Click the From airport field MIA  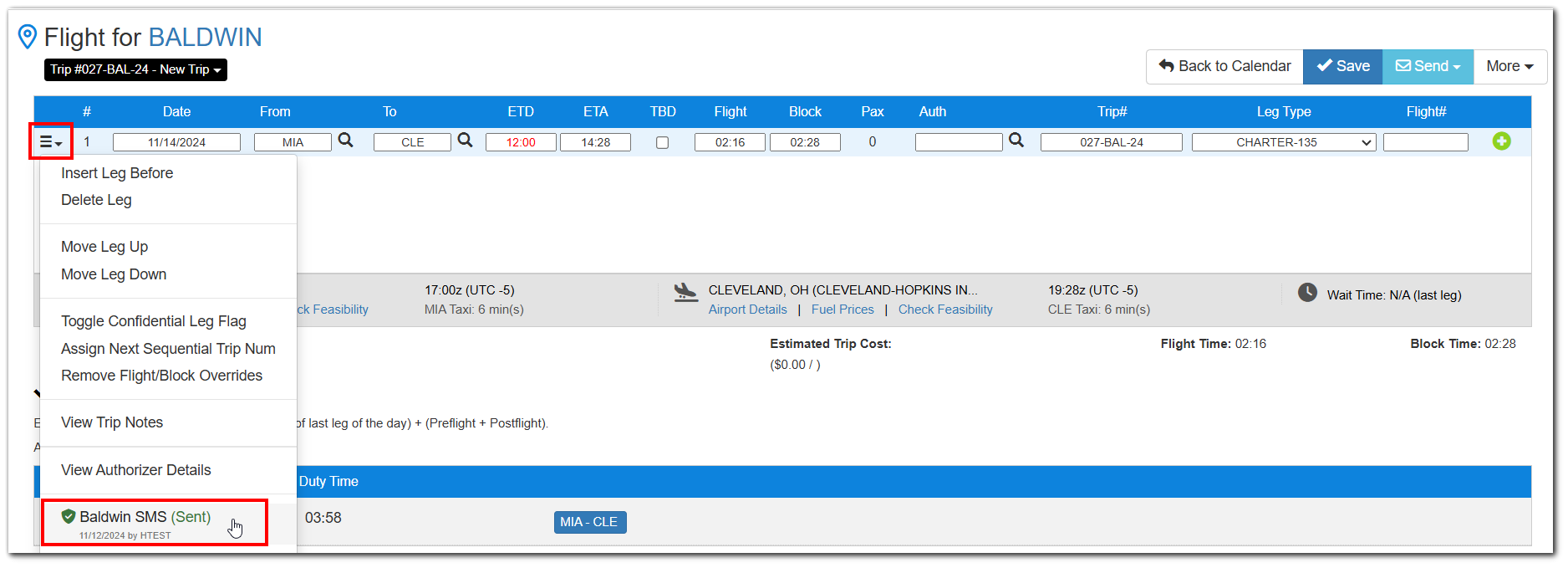293,142
